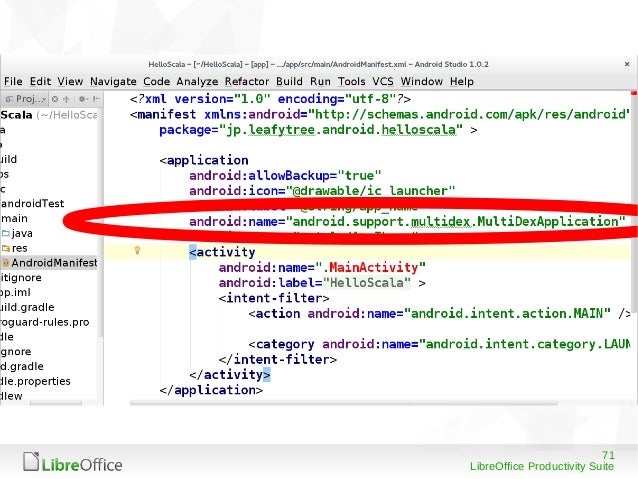
Task: Click the intention lightbulb in the gutter
Action: pyautogui.click(x=138, y=250)
